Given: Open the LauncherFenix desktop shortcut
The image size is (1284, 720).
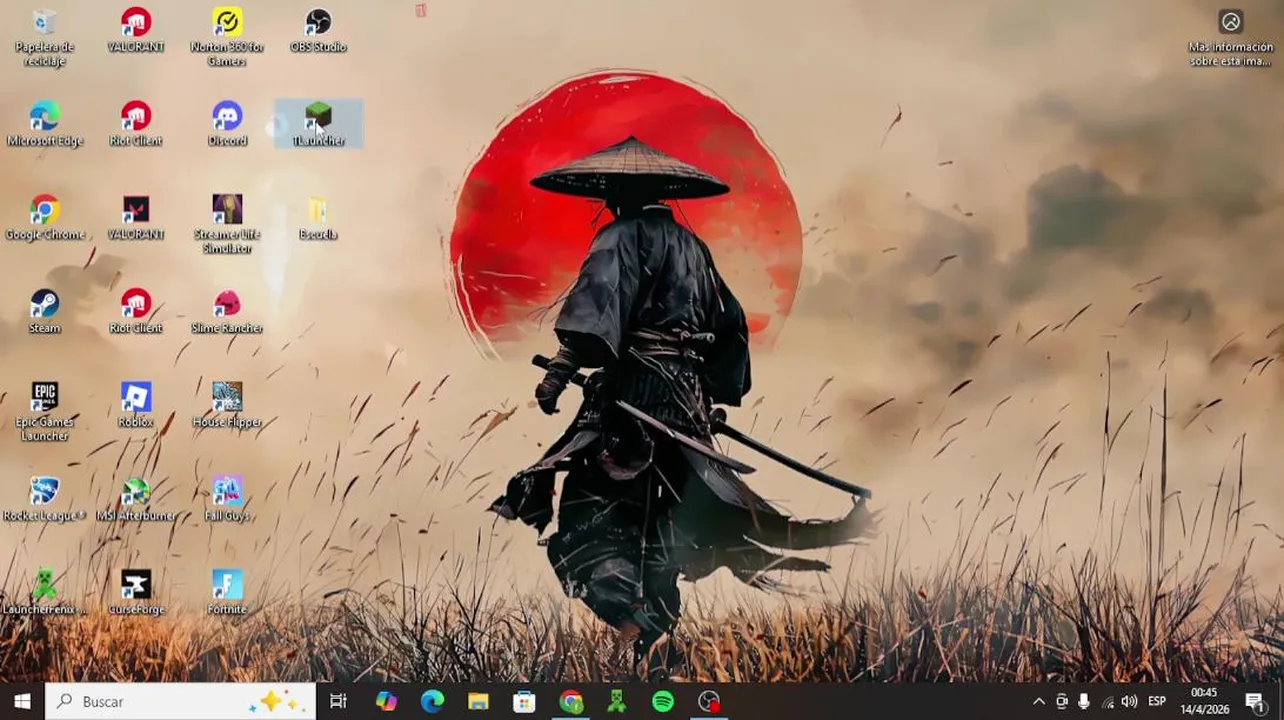Looking at the screenshot, I should tap(44, 592).
